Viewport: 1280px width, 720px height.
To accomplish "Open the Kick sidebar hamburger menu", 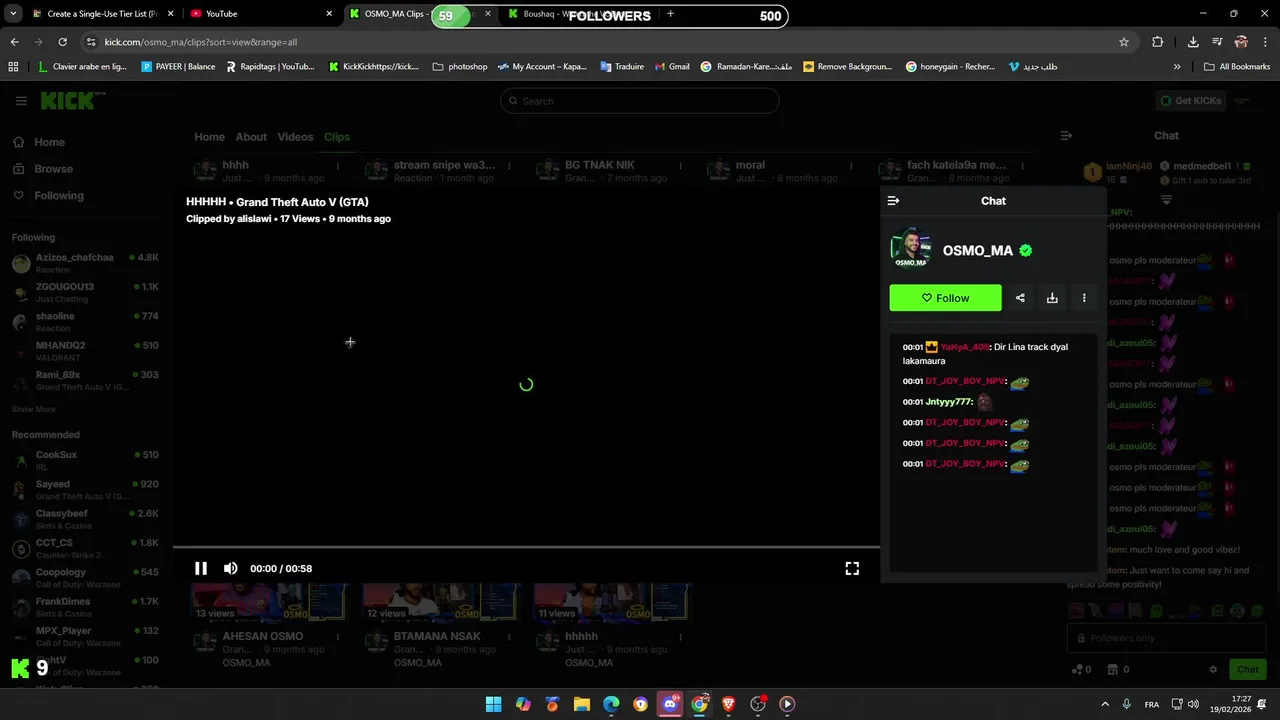I will point(21,101).
